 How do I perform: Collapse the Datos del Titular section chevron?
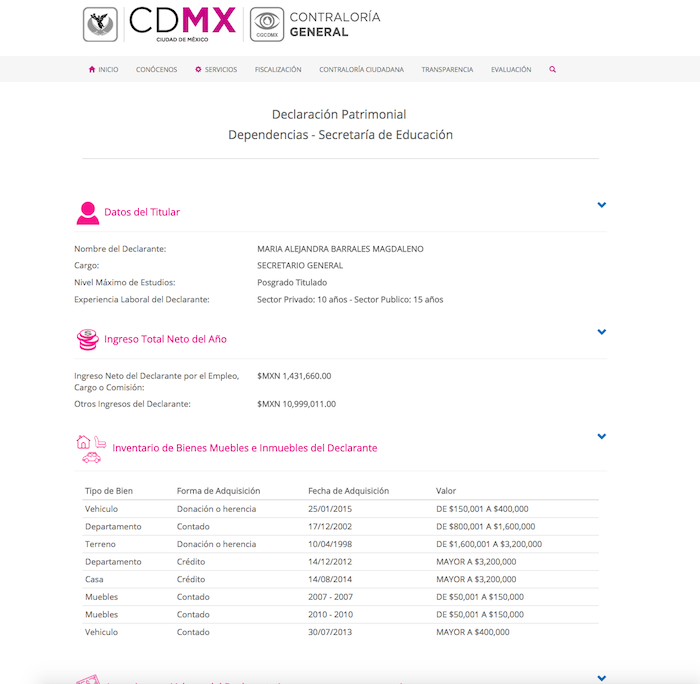[602, 205]
